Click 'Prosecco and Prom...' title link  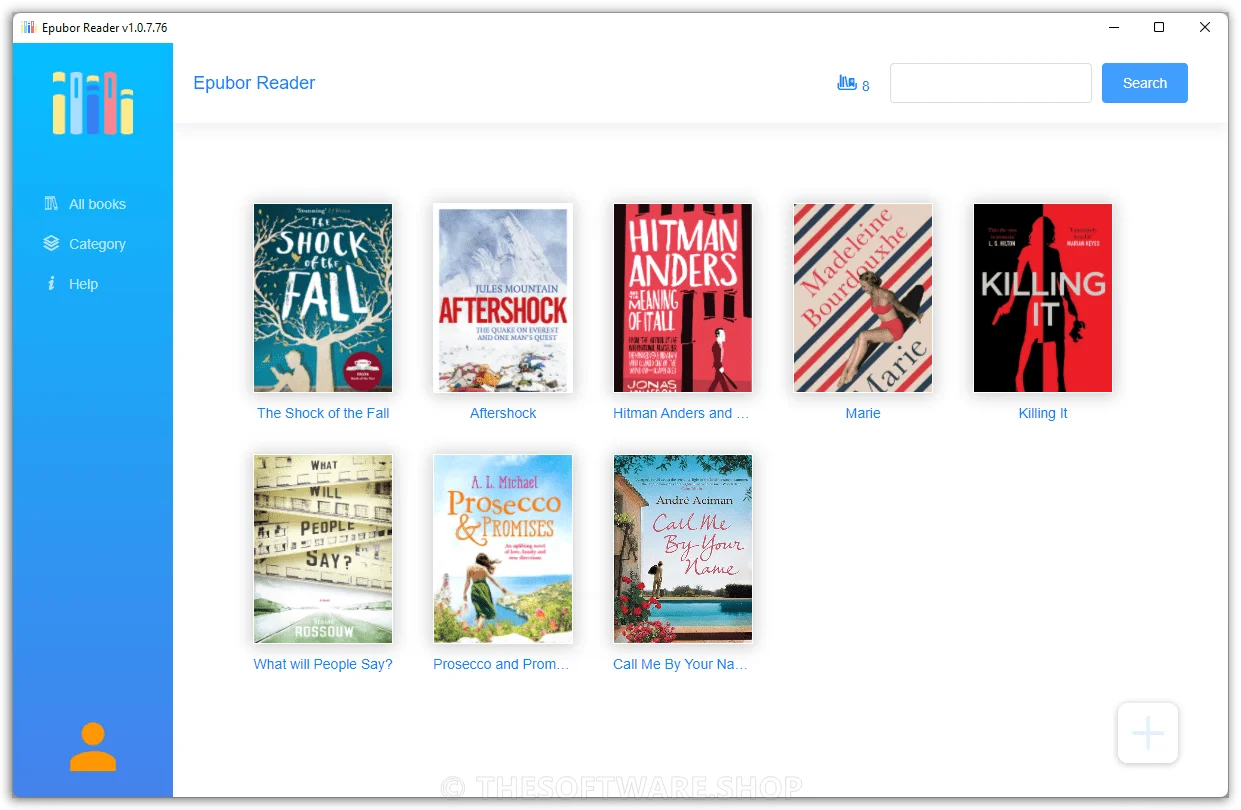pyautogui.click(x=501, y=664)
